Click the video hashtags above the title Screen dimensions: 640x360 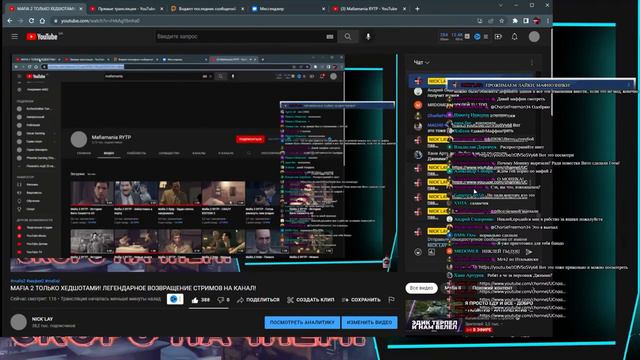click(x=35, y=281)
